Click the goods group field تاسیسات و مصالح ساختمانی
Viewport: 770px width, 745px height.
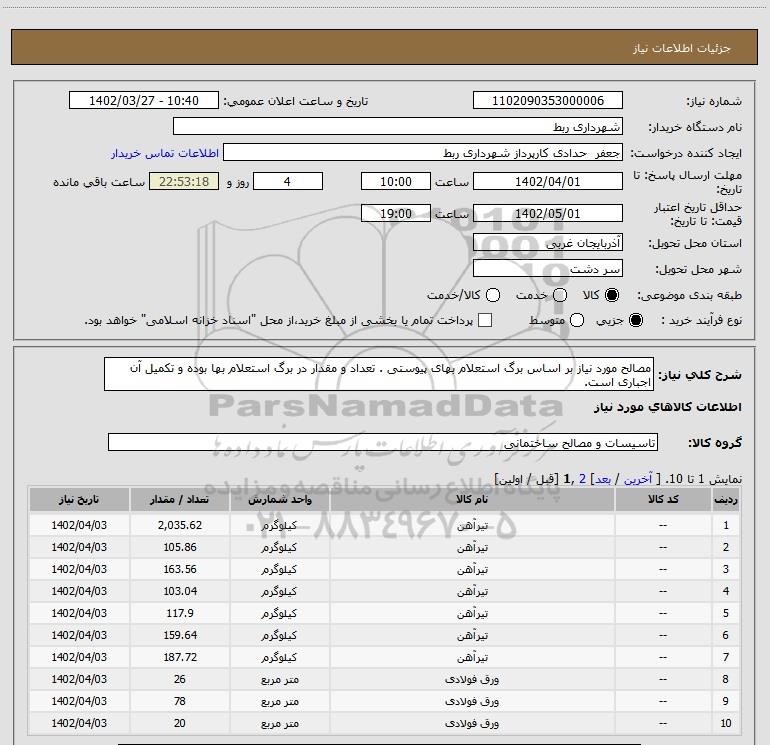click(383, 442)
